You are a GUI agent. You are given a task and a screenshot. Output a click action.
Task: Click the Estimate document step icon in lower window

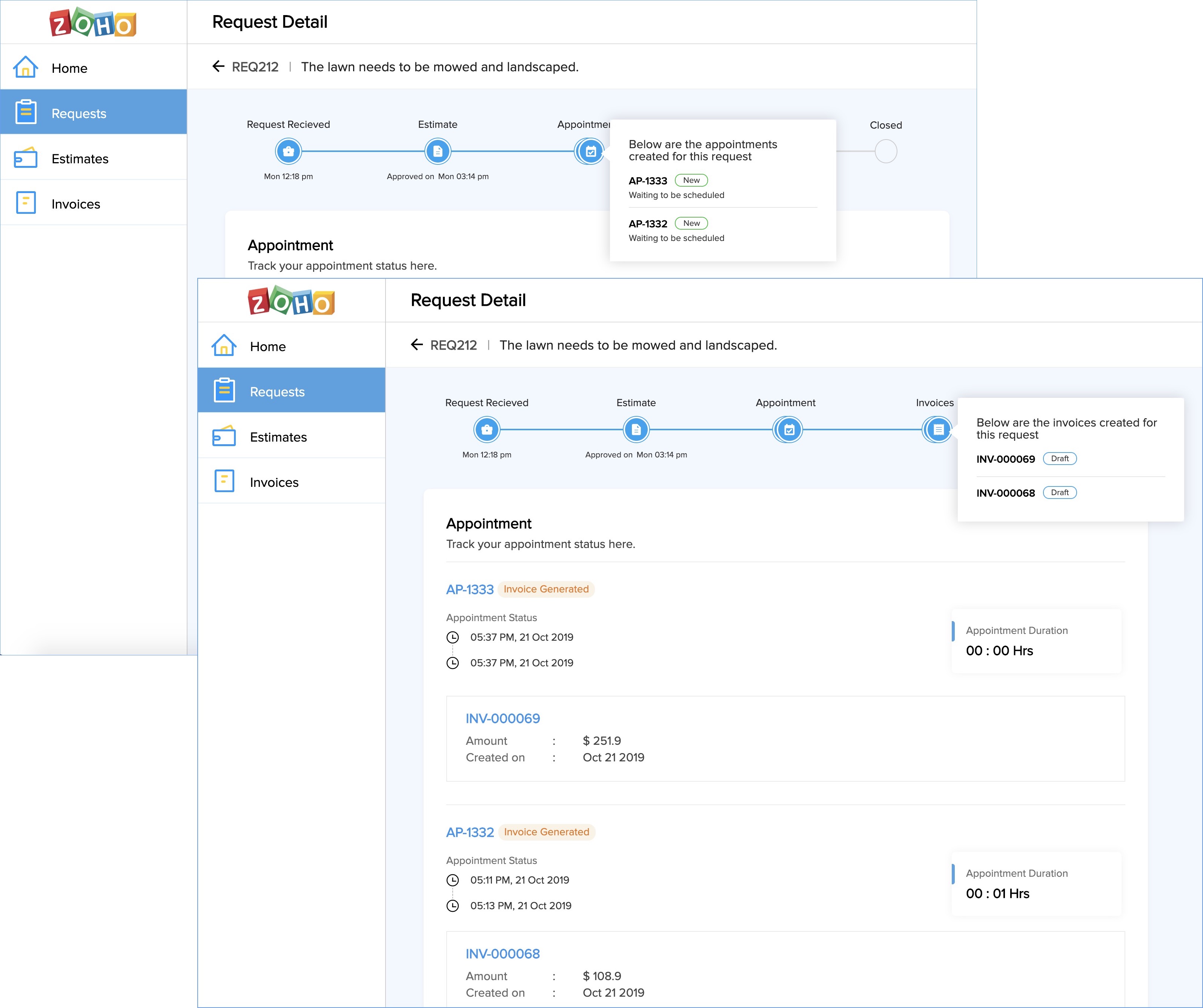[x=636, y=430]
